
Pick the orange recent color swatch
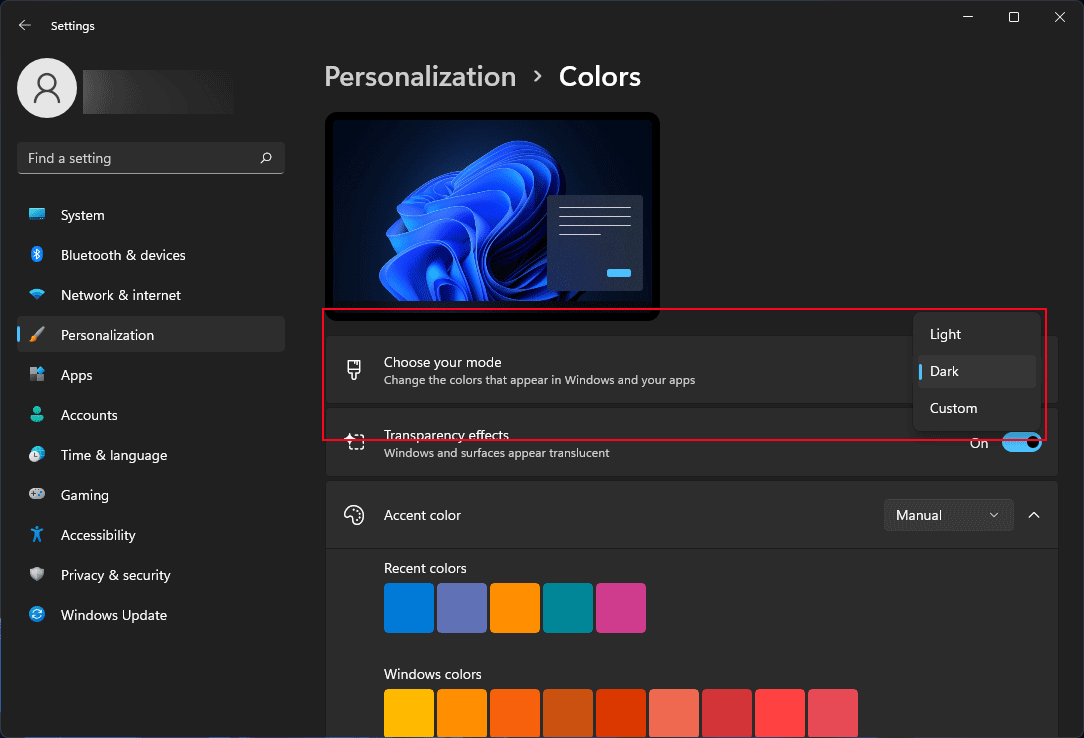tap(515, 607)
